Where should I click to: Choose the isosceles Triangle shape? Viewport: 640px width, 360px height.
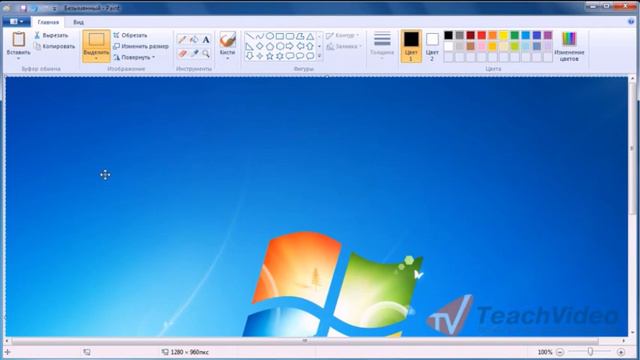pos(310,36)
